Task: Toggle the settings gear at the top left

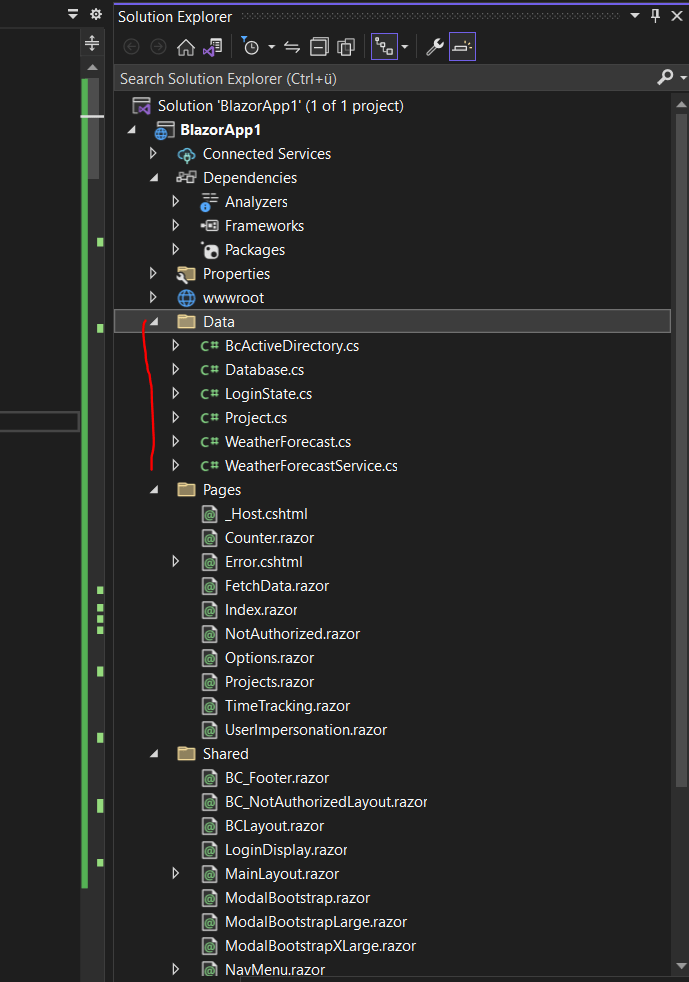Action: tap(95, 14)
